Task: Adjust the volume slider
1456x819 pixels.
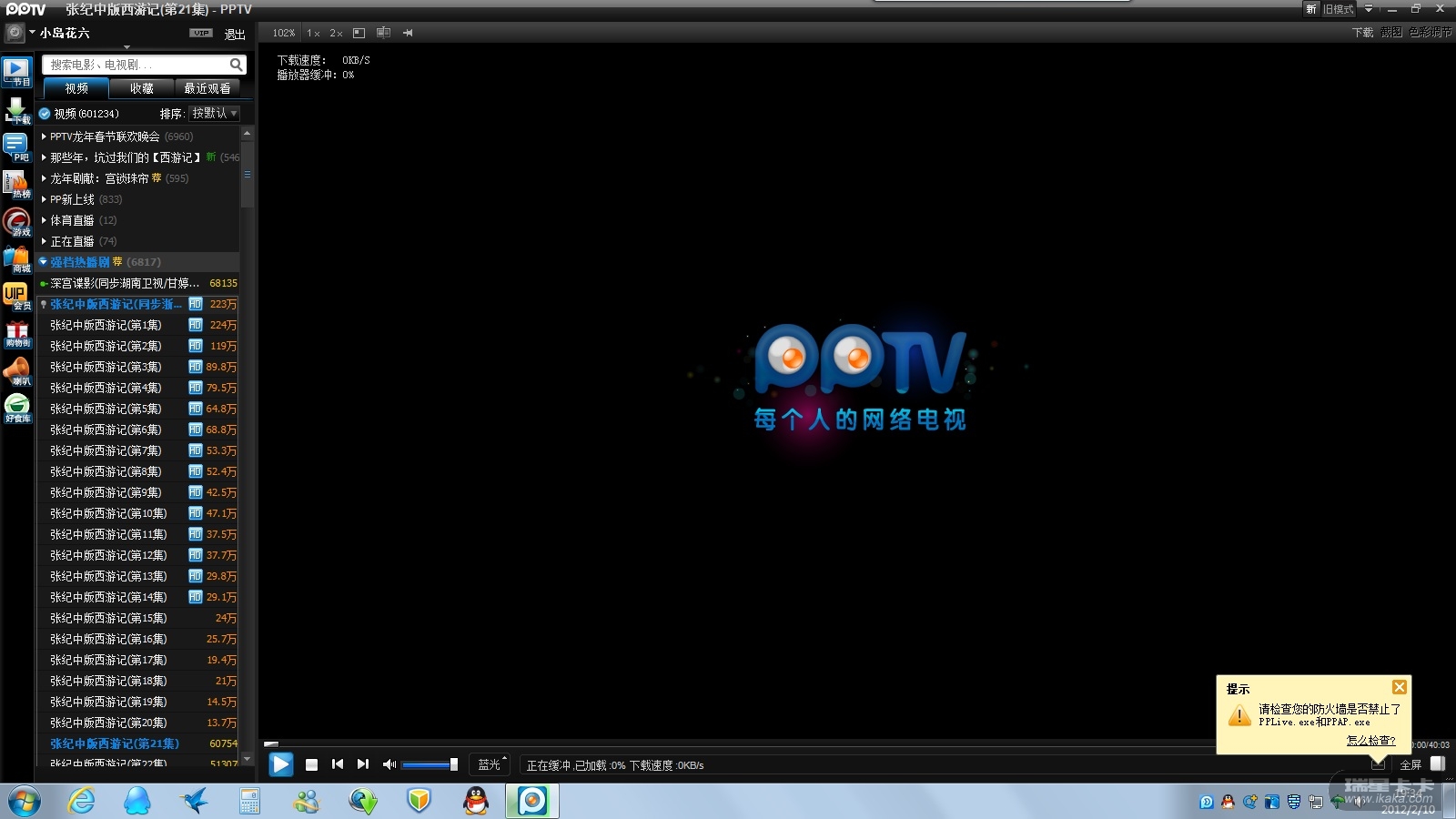Action: pyautogui.click(x=430, y=764)
